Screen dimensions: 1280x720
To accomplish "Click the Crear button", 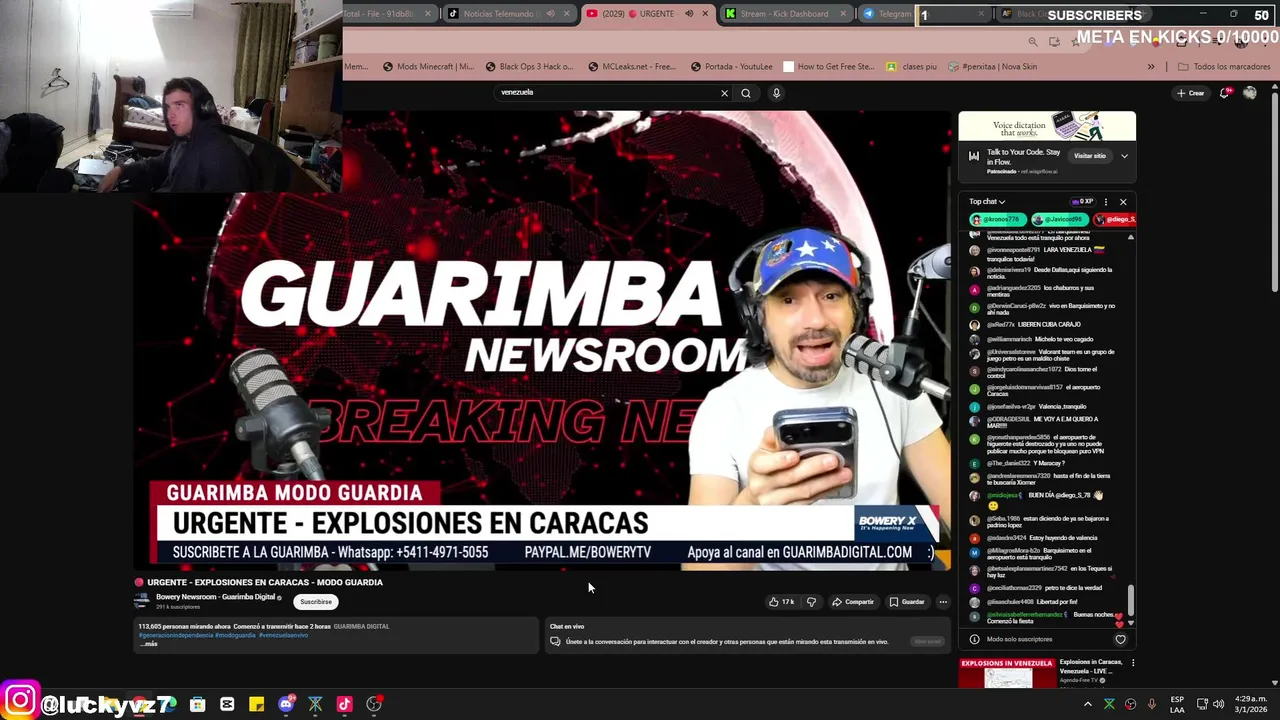I will point(1190,93).
